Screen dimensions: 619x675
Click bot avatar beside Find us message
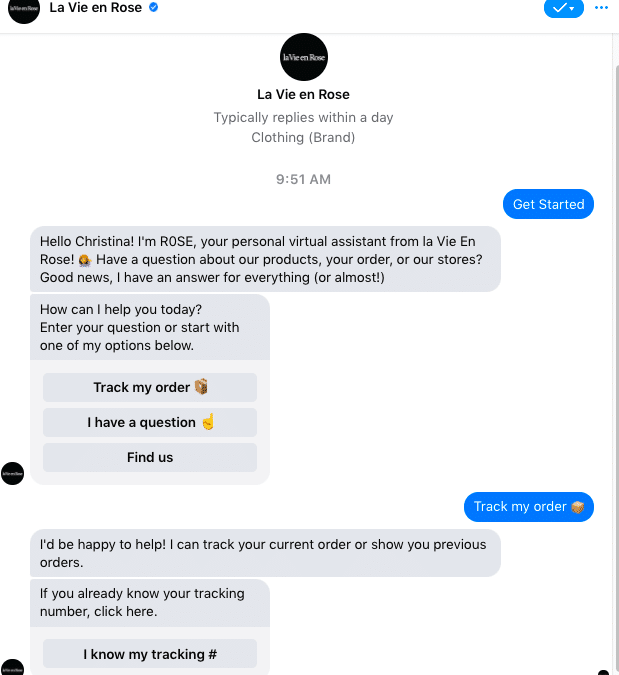tap(13, 473)
